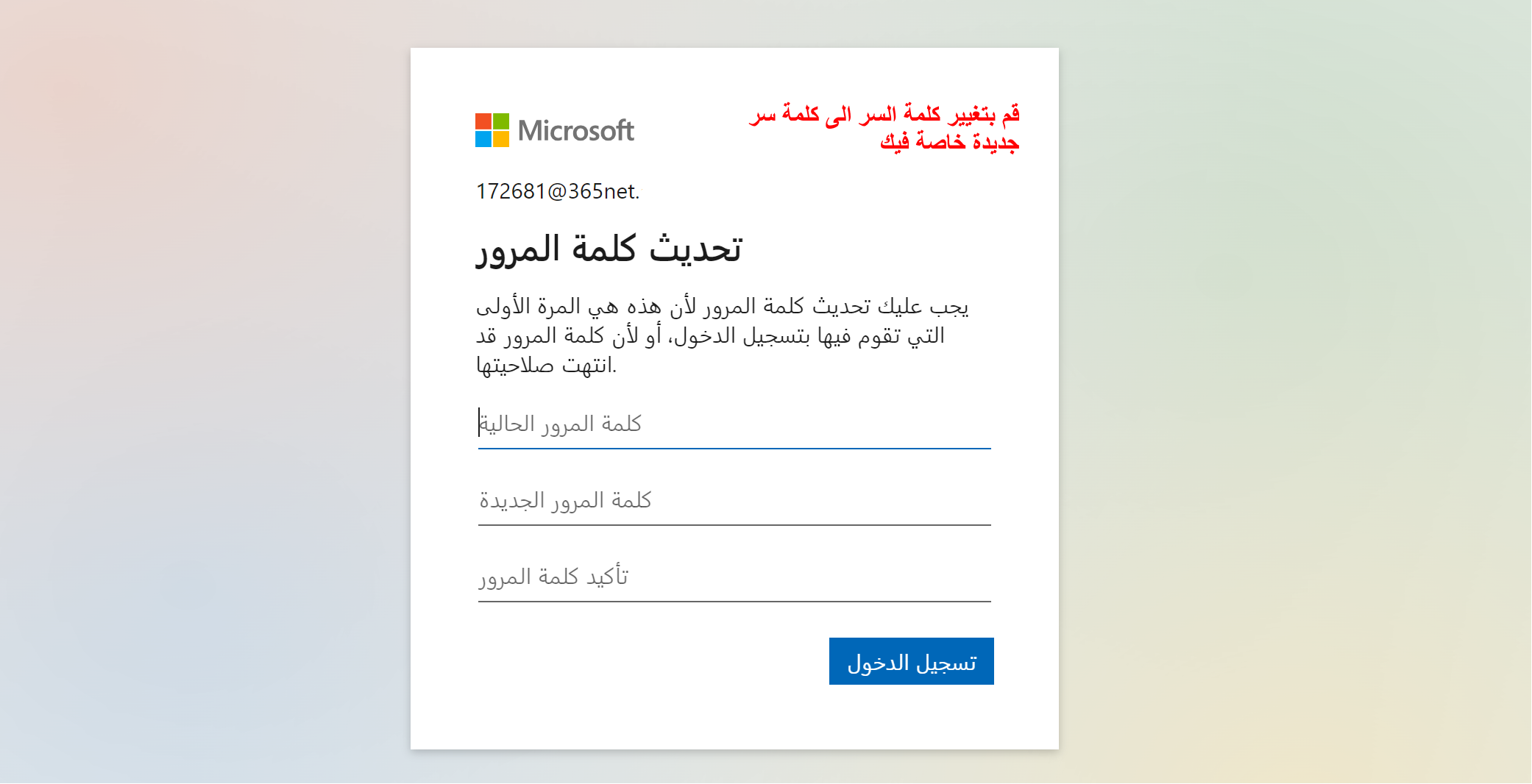Click the description line starting with 'يجب عليك'

[722, 306]
